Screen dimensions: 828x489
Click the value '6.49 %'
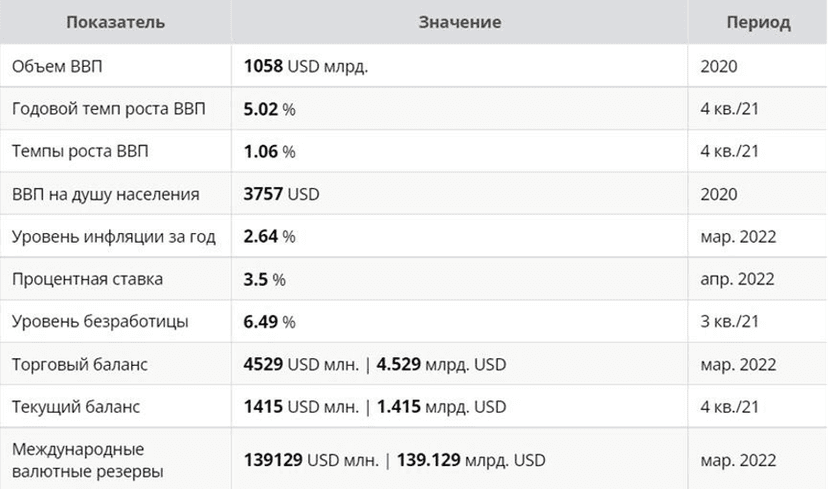click(269, 322)
